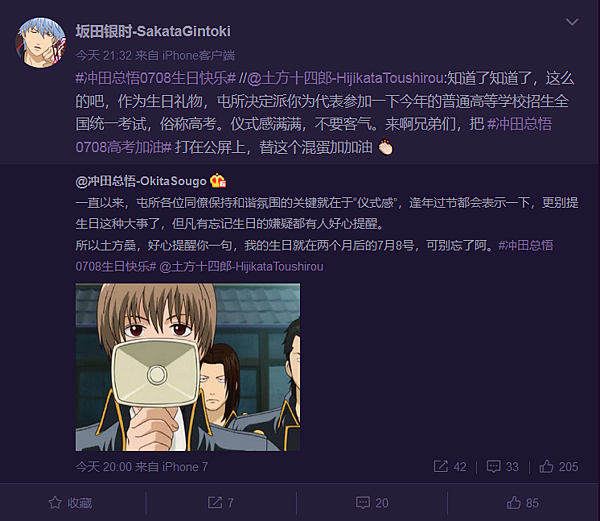Open the @冲田总悟-OkitaSougo original author link
The height and width of the screenshot is (521, 600).
[x=141, y=181]
